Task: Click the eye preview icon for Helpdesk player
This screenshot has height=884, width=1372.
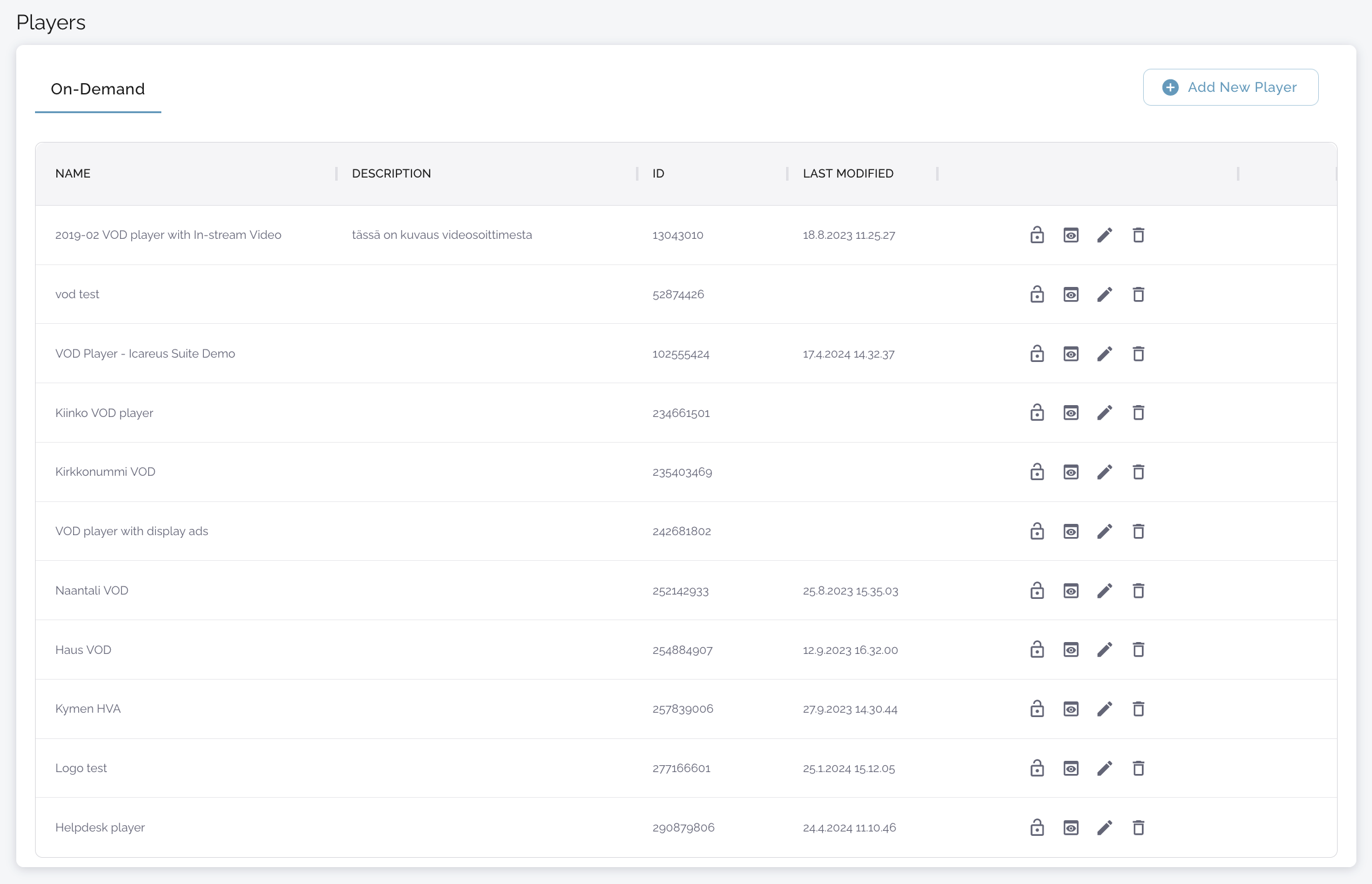Action: pyautogui.click(x=1071, y=828)
